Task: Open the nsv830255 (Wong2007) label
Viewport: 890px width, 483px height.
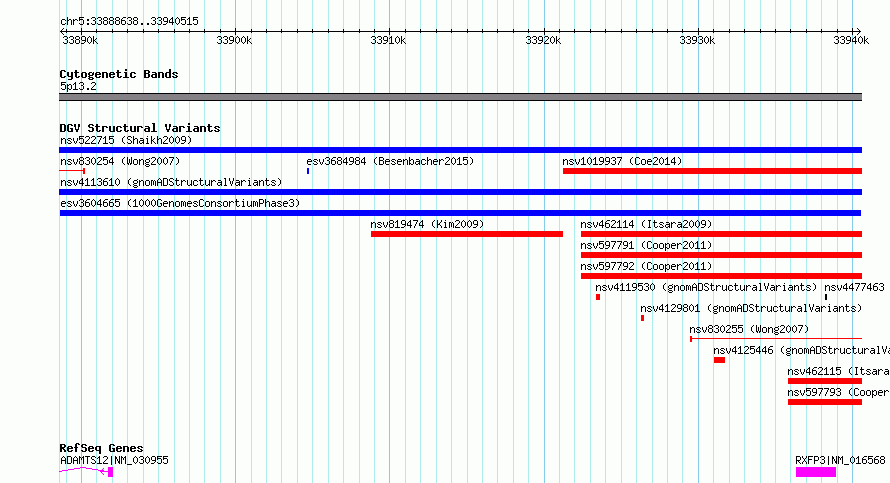Action: 749,329
